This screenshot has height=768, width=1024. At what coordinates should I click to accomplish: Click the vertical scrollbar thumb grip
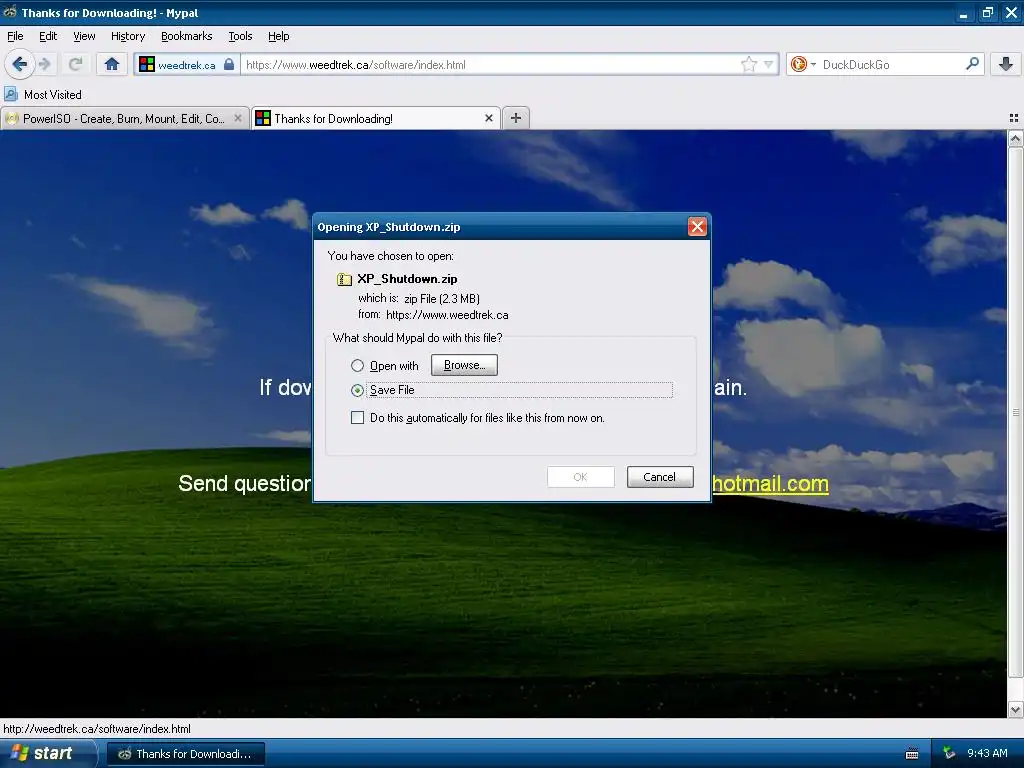click(1016, 412)
